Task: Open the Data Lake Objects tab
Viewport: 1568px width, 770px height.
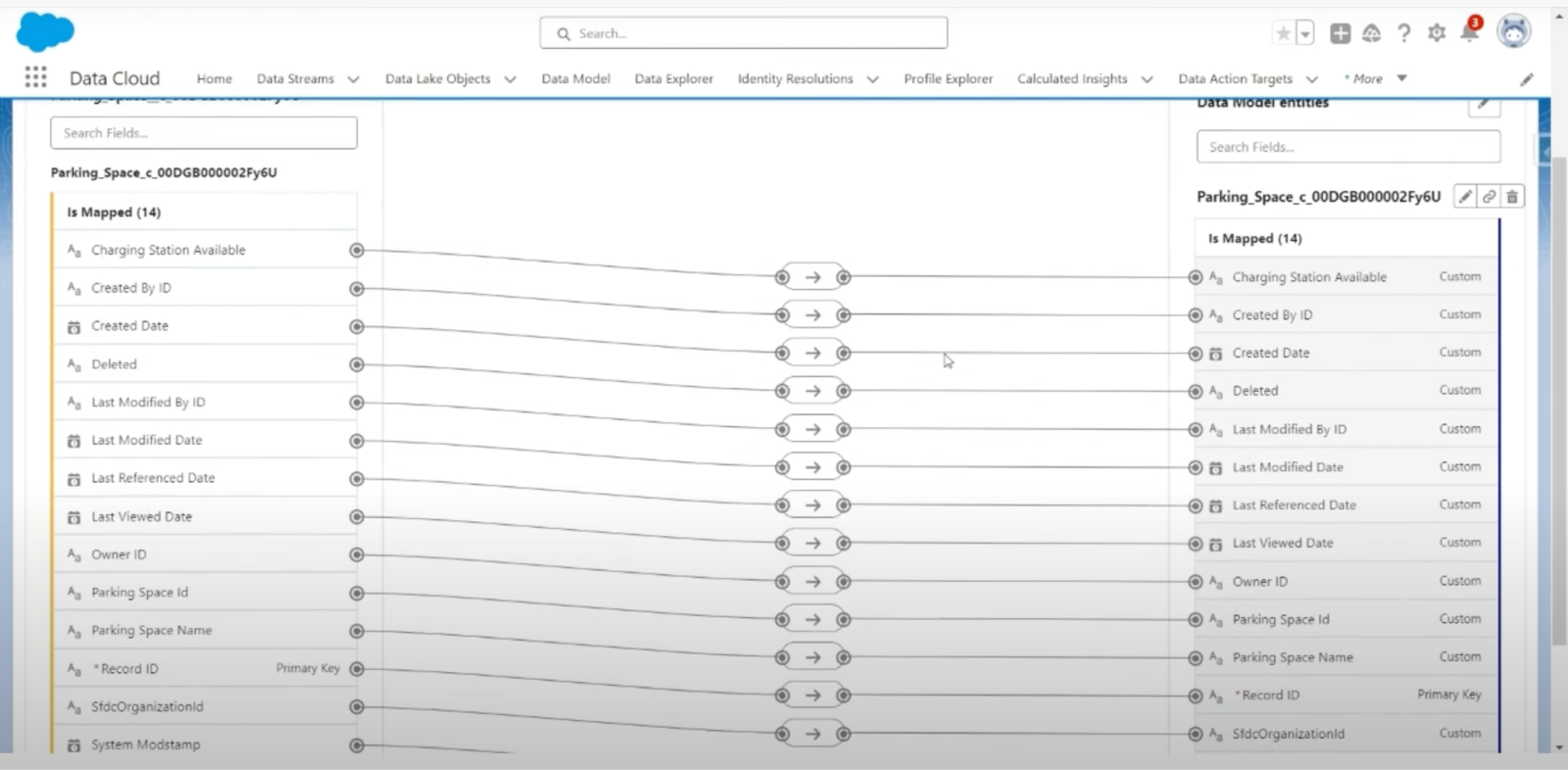Action: (437, 78)
